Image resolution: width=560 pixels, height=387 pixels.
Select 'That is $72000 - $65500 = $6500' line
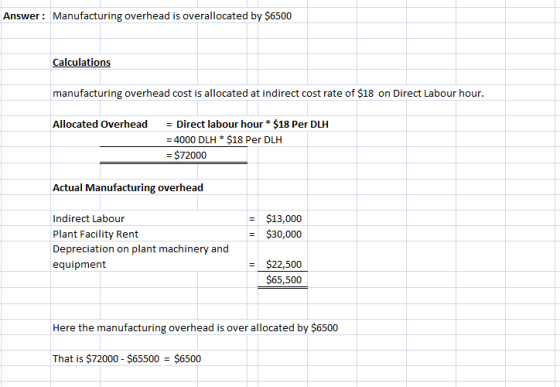[x=127, y=359]
